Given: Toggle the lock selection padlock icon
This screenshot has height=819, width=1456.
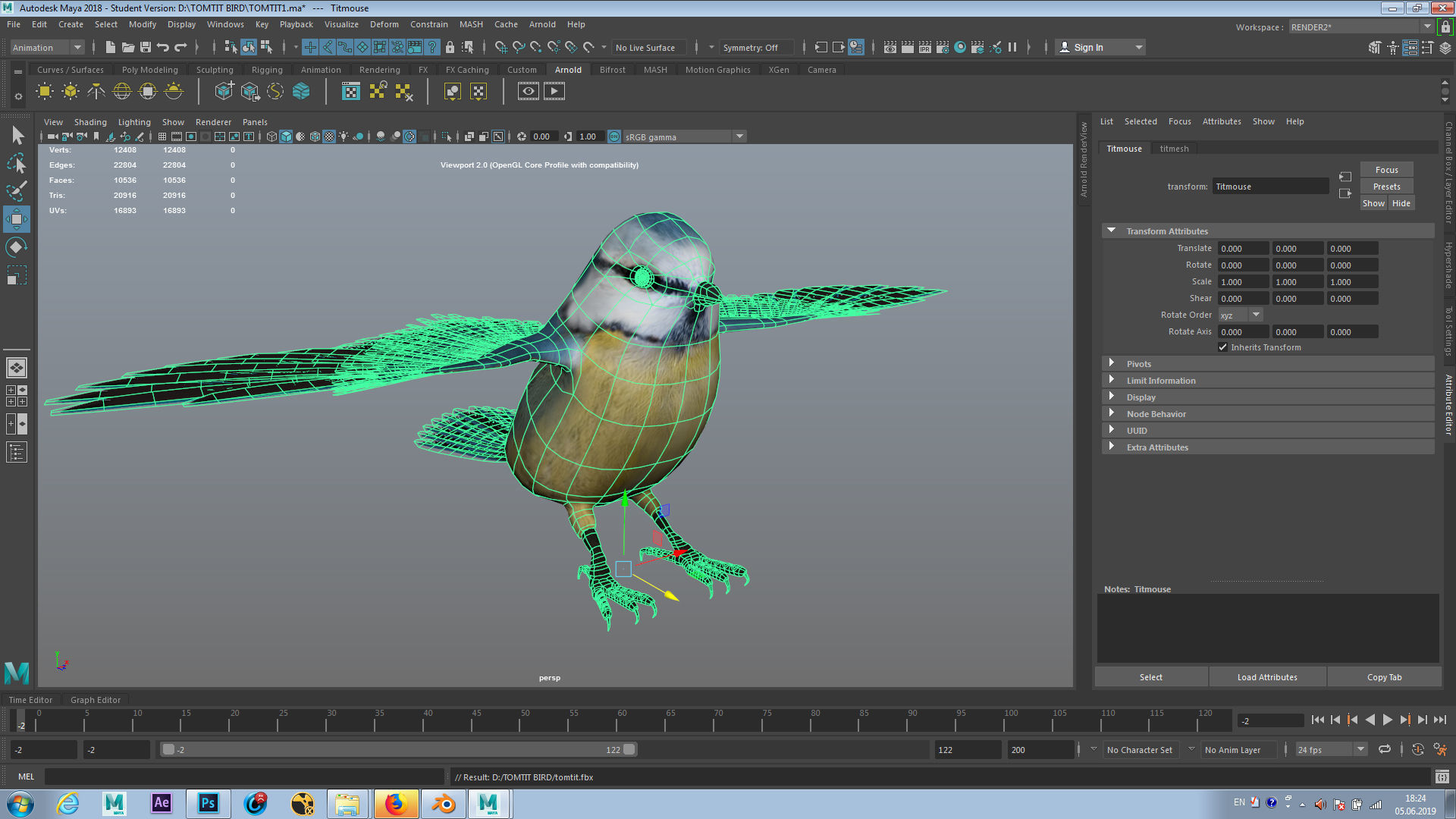Looking at the screenshot, I should point(450,47).
